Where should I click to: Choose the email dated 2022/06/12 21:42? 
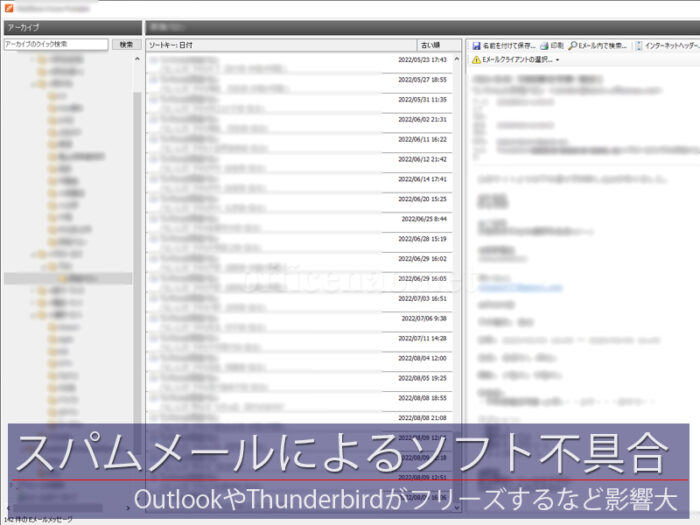coord(299,163)
